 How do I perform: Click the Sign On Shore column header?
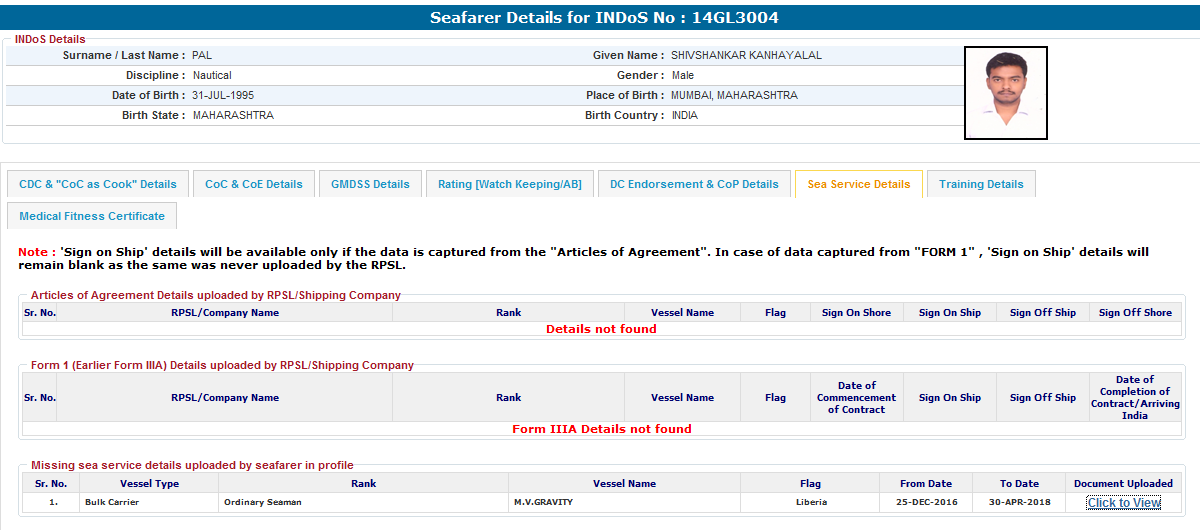856,313
